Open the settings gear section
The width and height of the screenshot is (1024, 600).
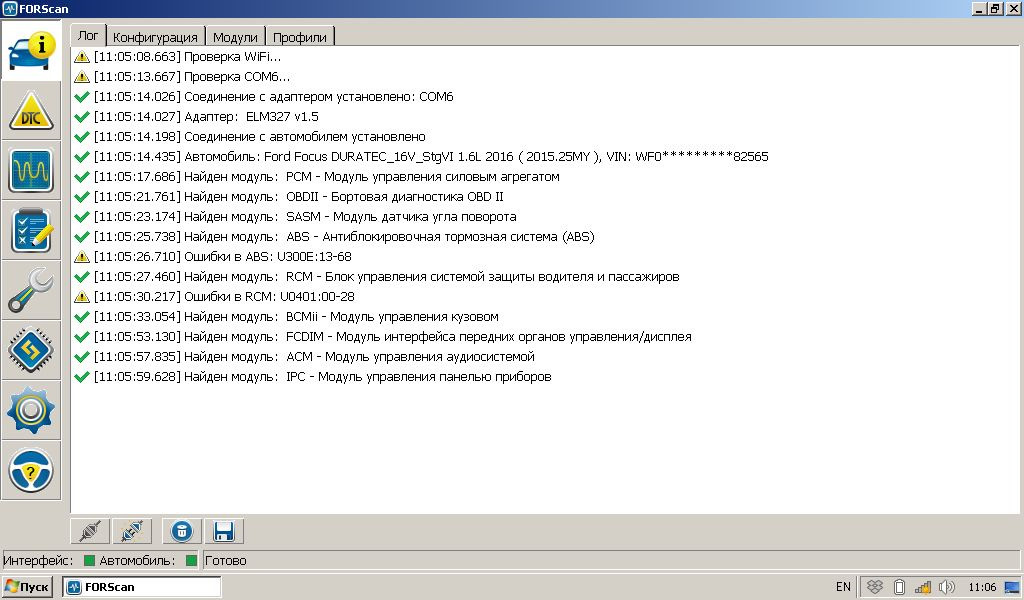click(31, 411)
